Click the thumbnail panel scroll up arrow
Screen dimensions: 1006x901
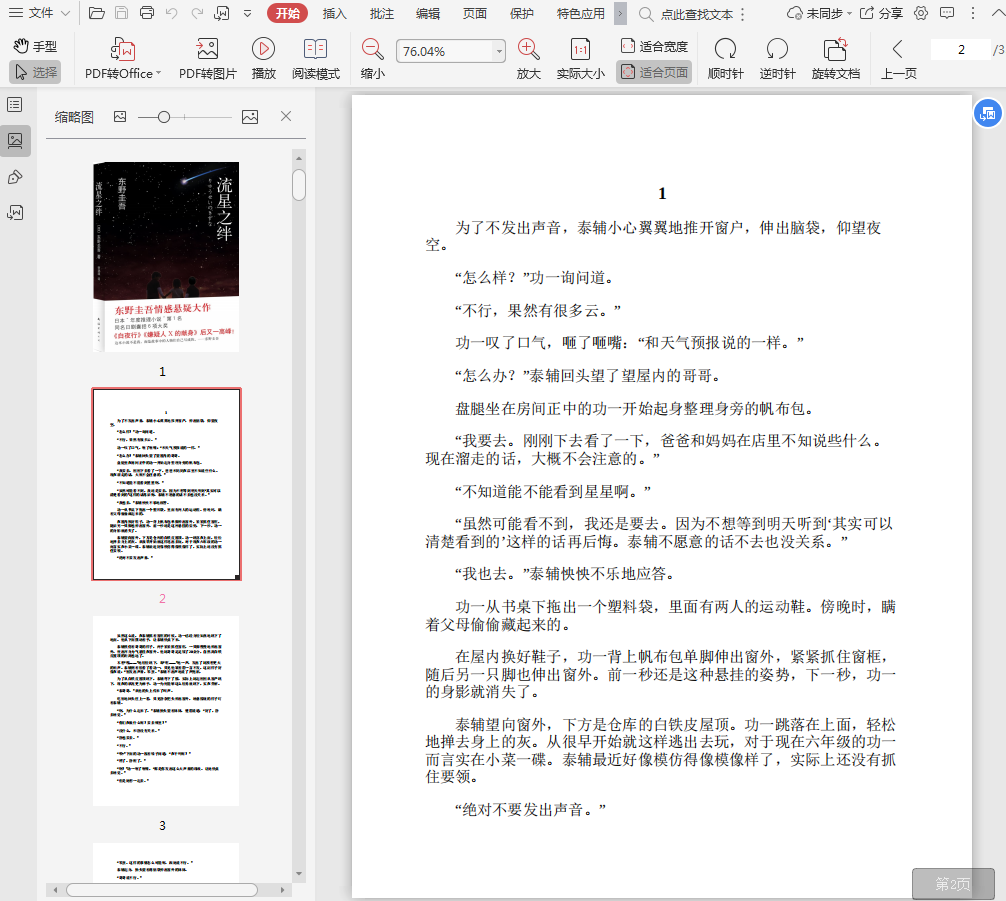click(x=298, y=158)
